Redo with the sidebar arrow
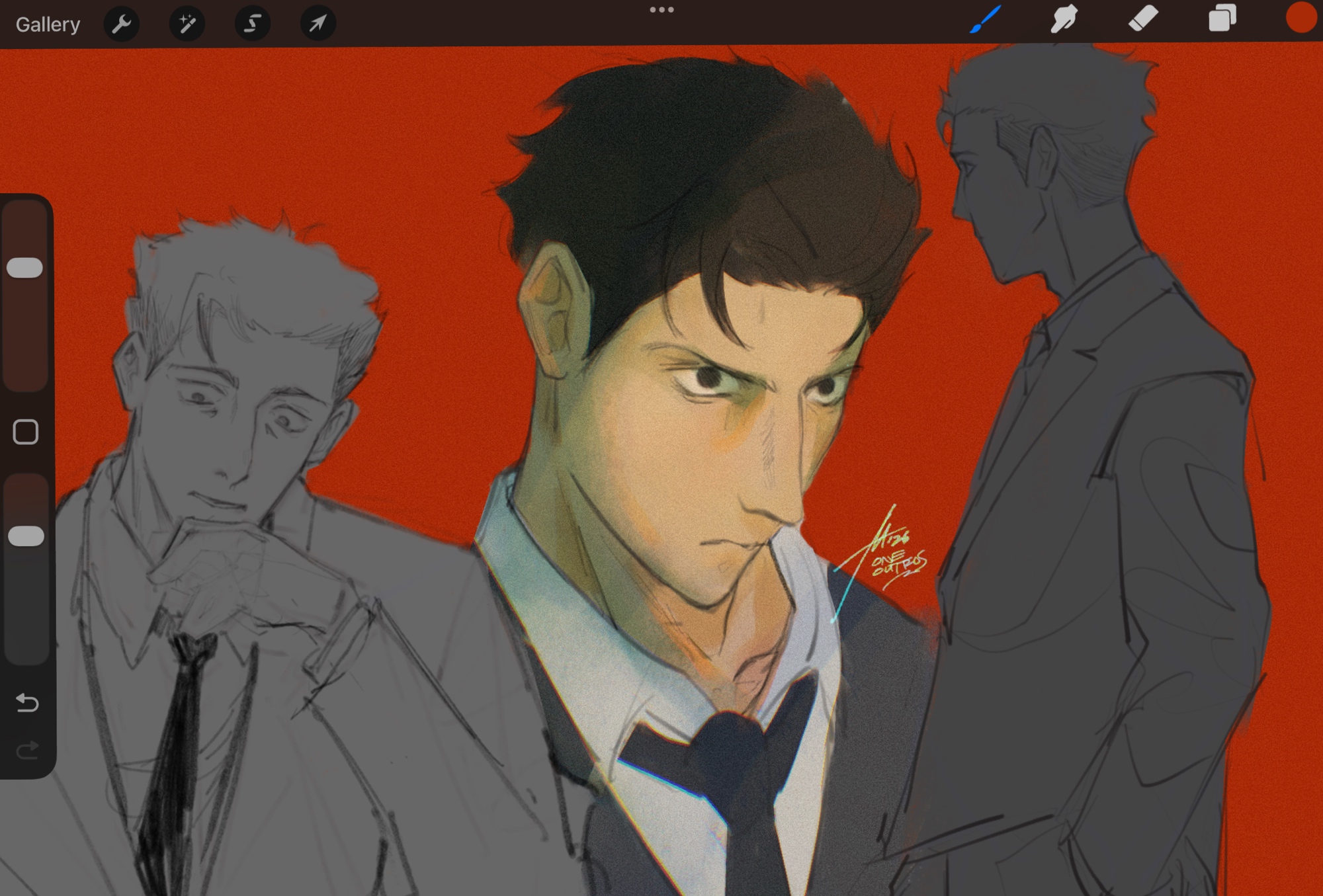1323x896 pixels. [27, 750]
